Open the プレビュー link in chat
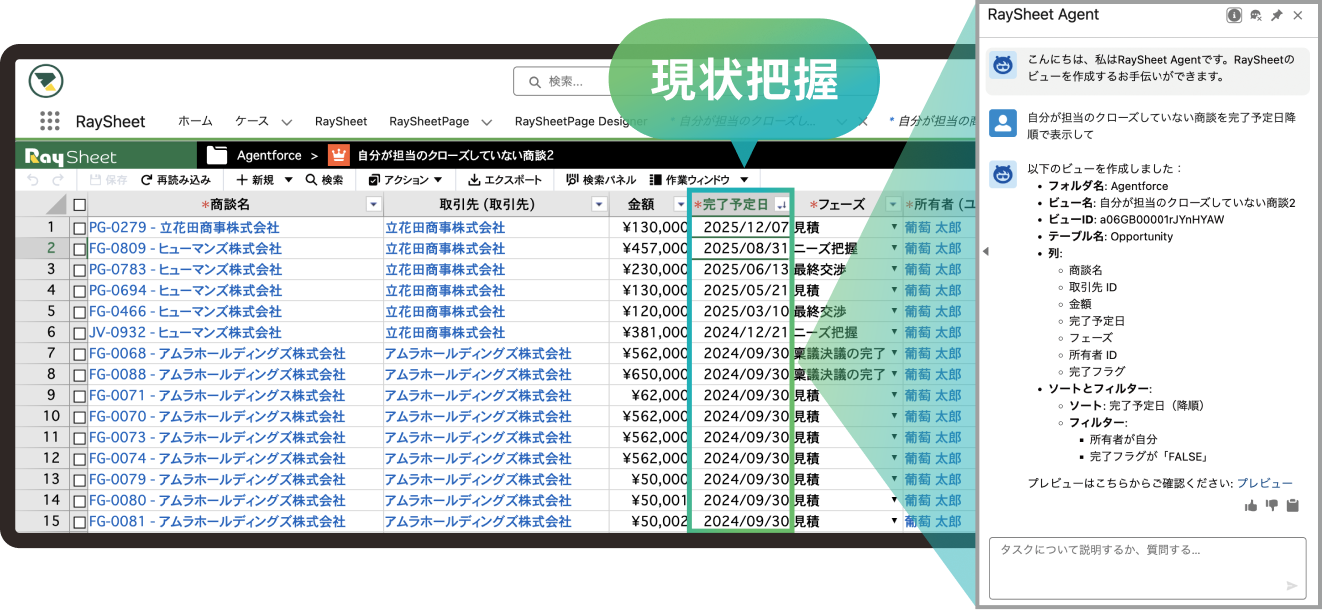The height and width of the screenshot is (610, 1322). click(1265, 483)
